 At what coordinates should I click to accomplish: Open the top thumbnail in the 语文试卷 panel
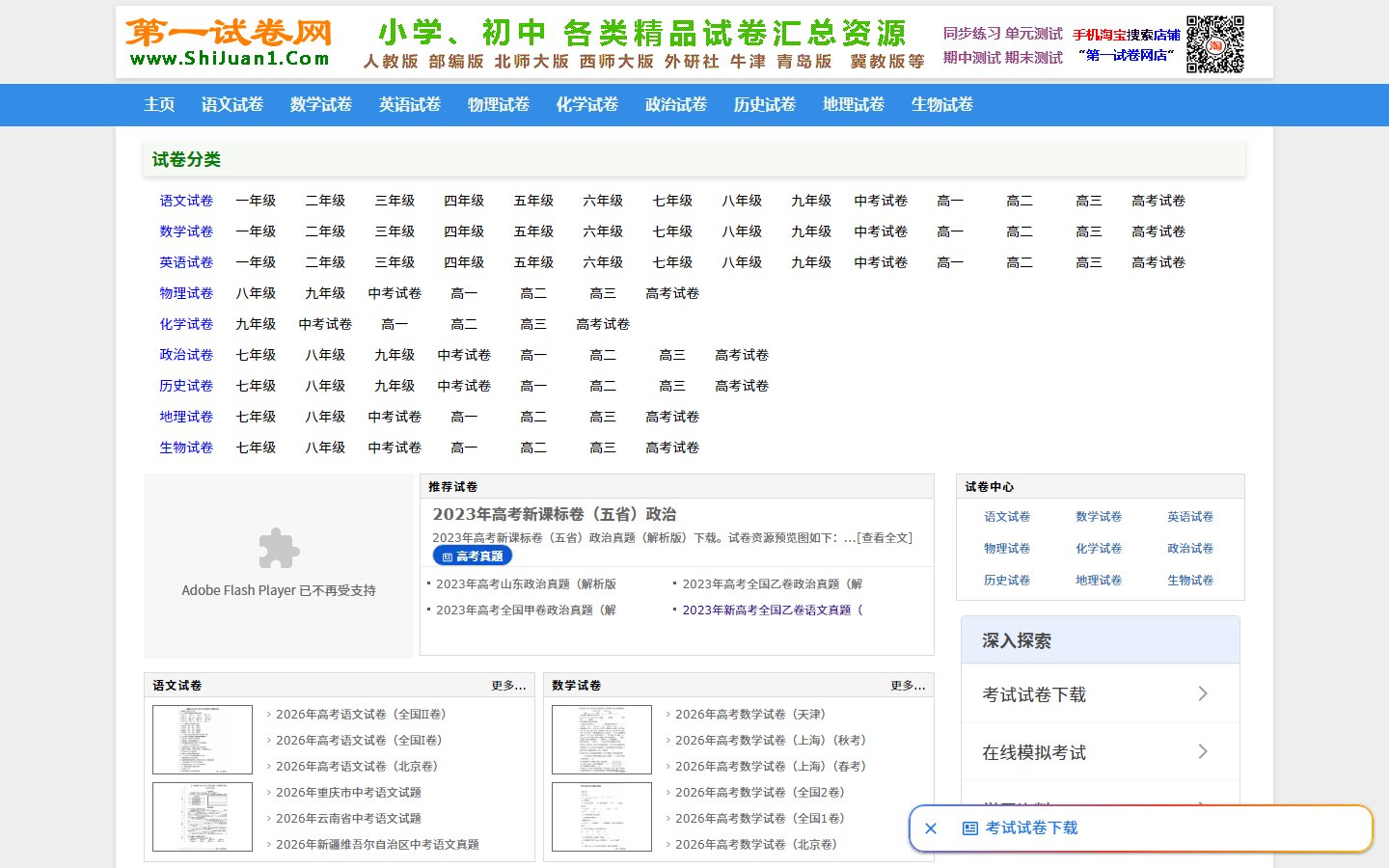point(203,740)
